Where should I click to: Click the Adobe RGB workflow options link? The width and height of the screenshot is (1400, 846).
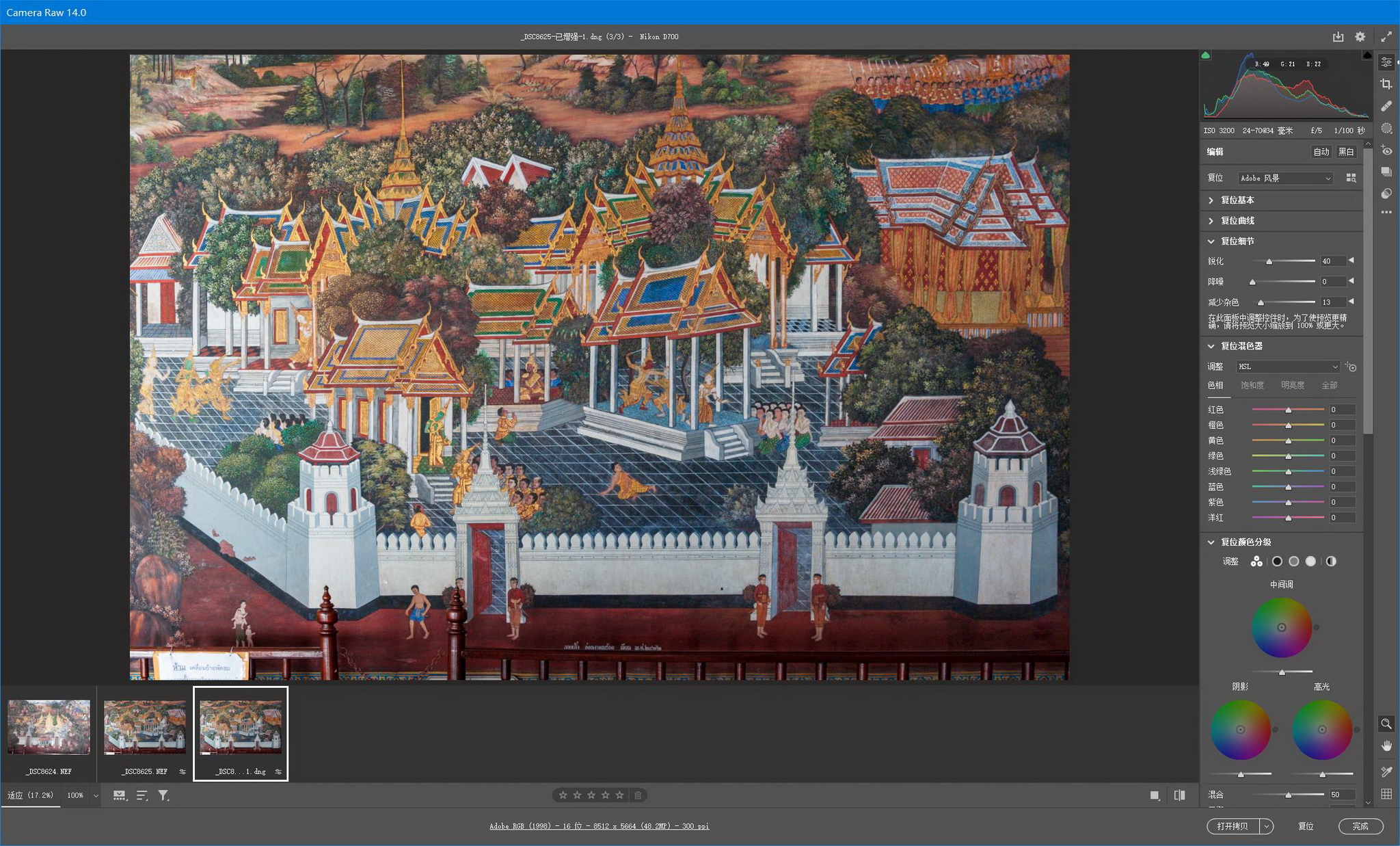(599, 826)
